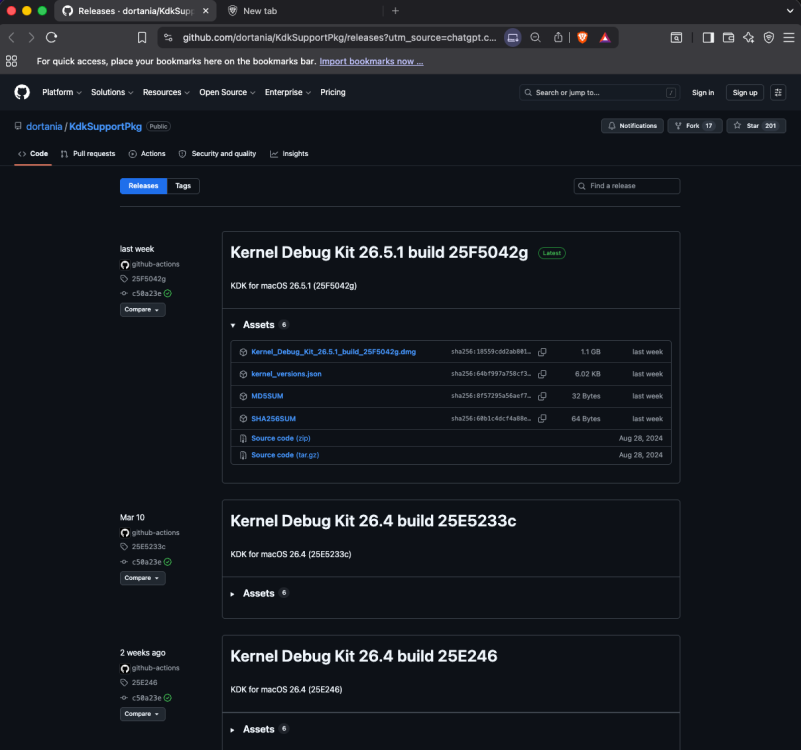Click the Find a release search field
801x750 pixels.
tap(627, 186)
